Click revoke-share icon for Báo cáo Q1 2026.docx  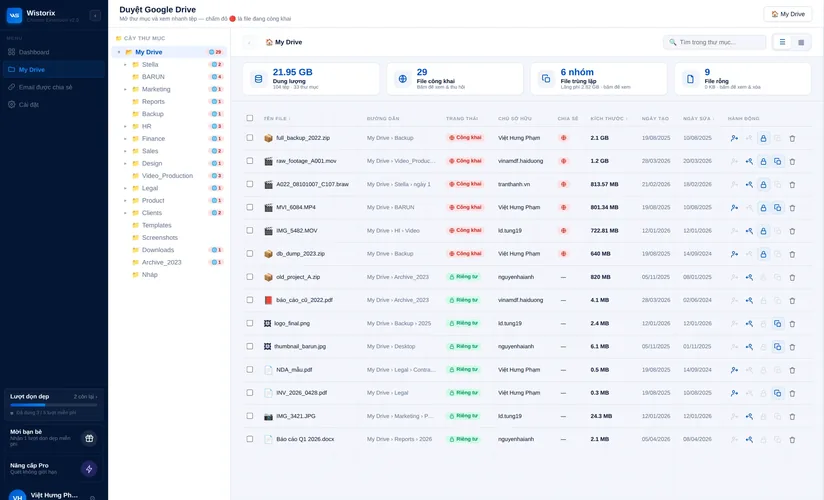(749, 440)
